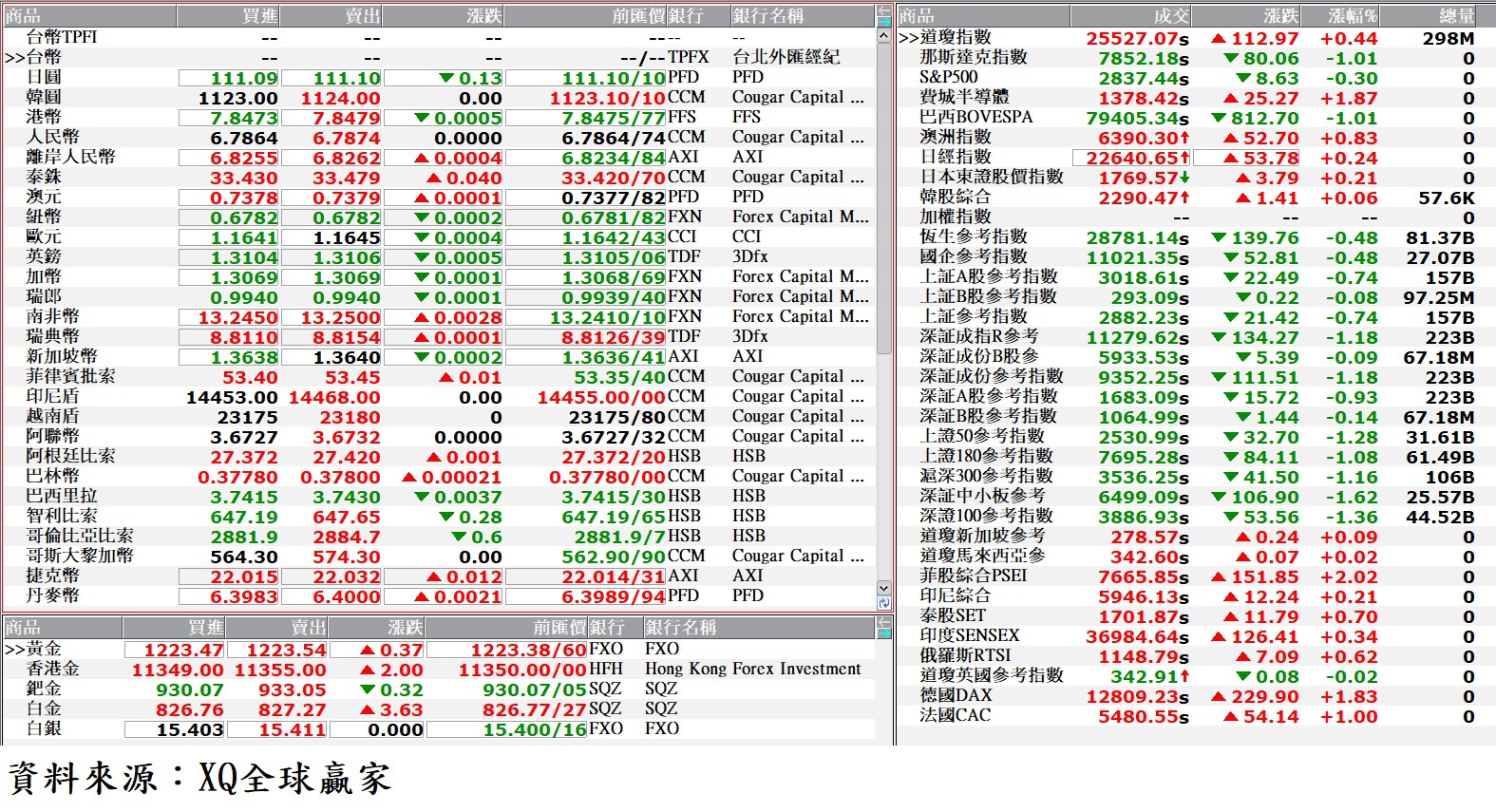Select the 南非幣 currency row
1496x812 pixels.
(439, 316)
